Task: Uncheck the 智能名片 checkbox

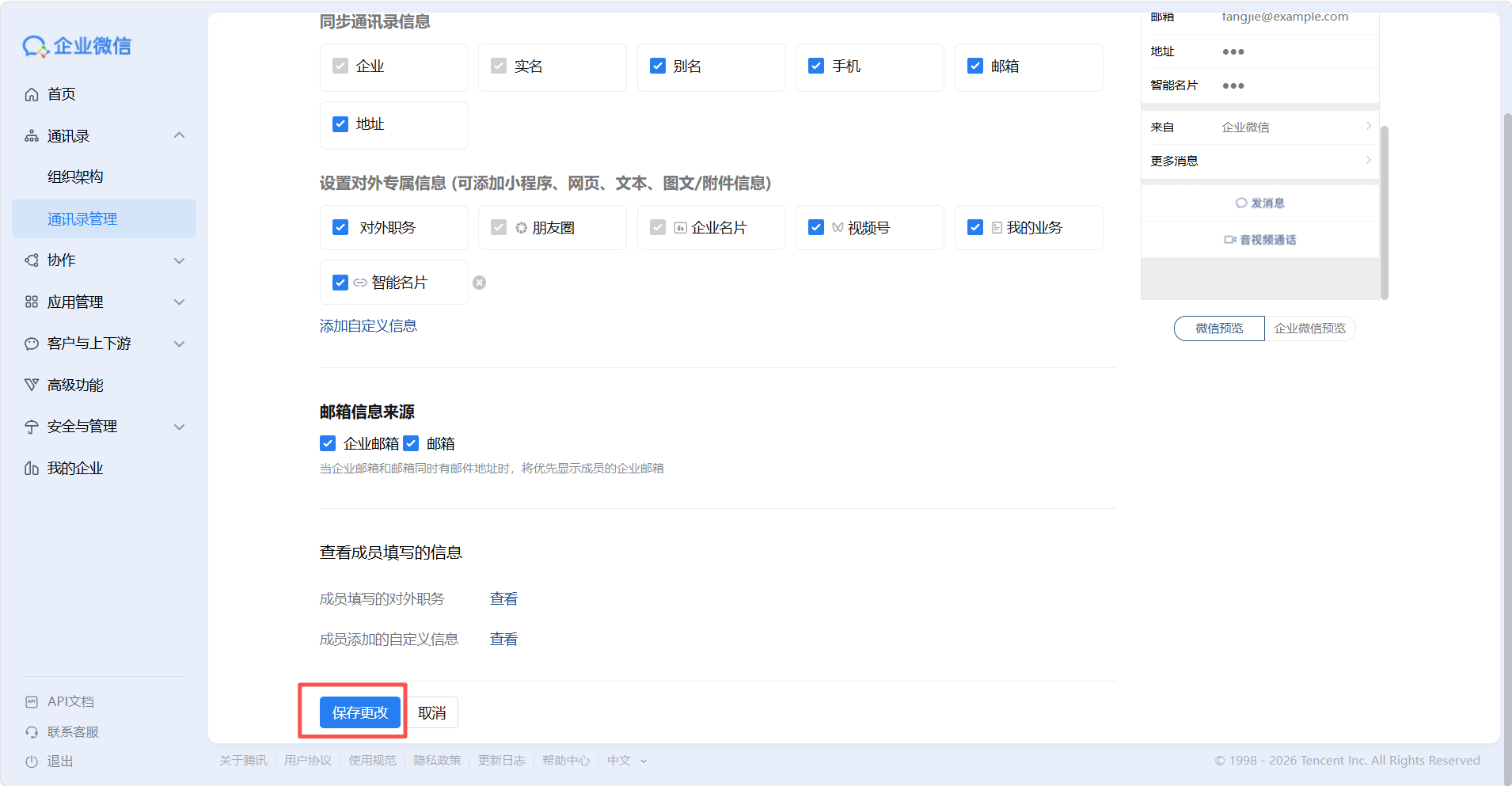Action: pos(340,283)
